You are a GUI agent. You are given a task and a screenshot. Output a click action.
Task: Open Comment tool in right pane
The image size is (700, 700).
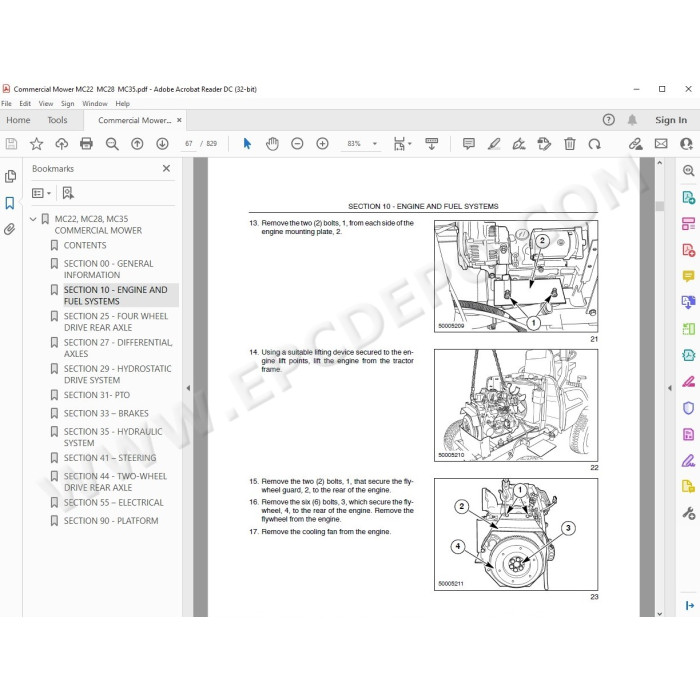click(688, 276)
